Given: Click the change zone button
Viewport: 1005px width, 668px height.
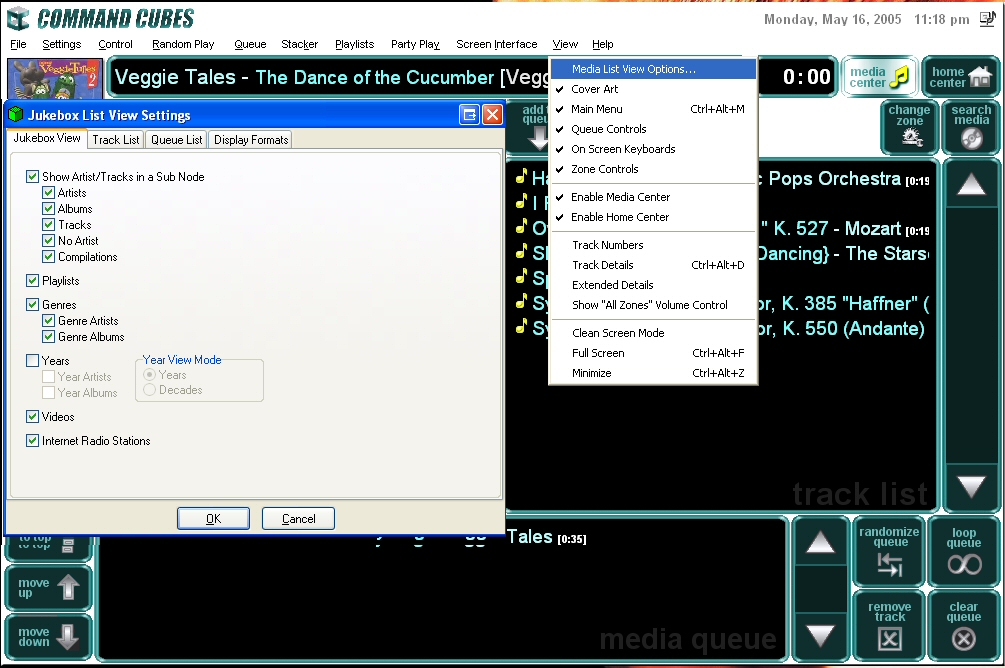Looking at the screenshot, I should (x=909, y=126).
